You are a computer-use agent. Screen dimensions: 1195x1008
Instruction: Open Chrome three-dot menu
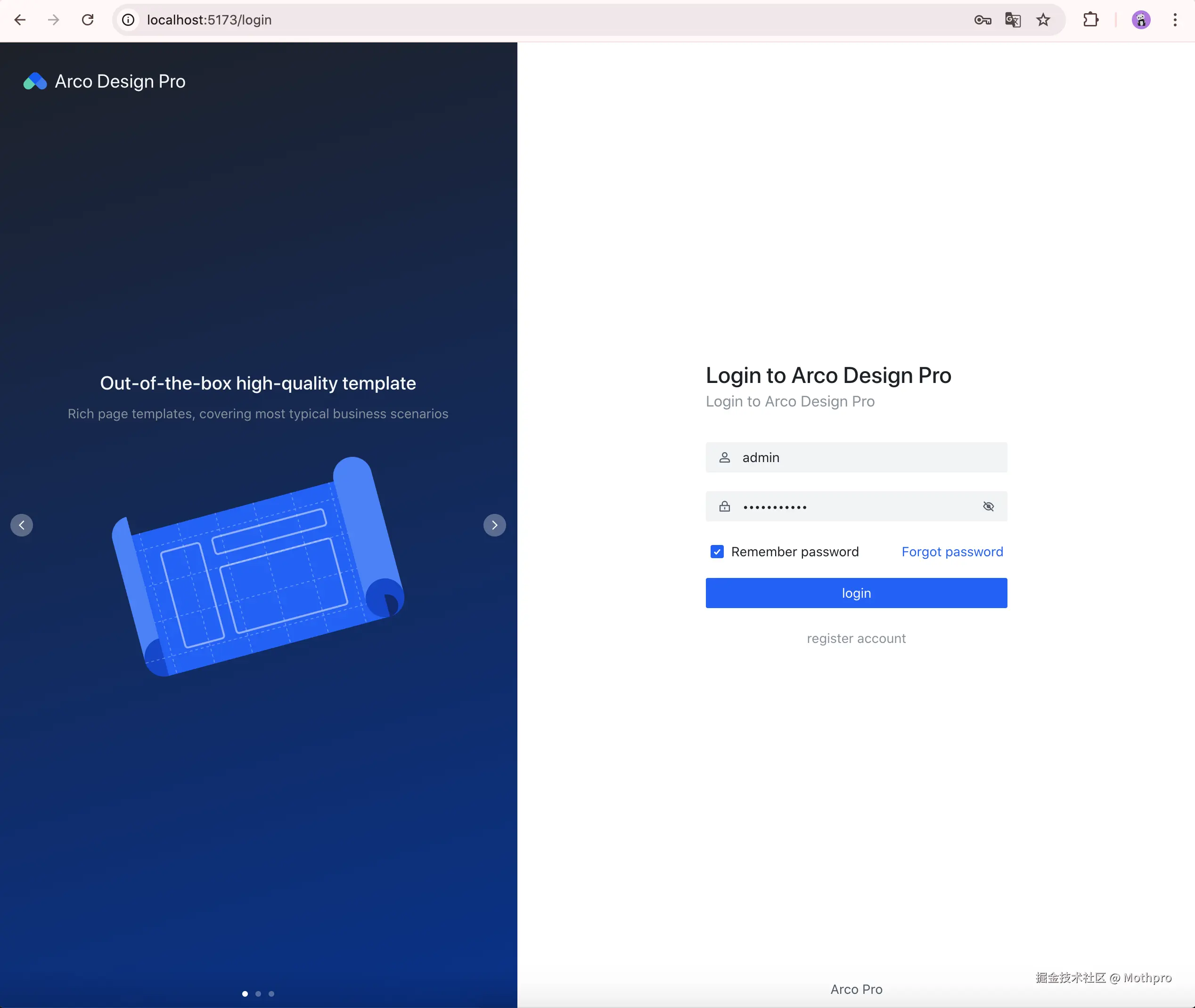pos(1175,20)
